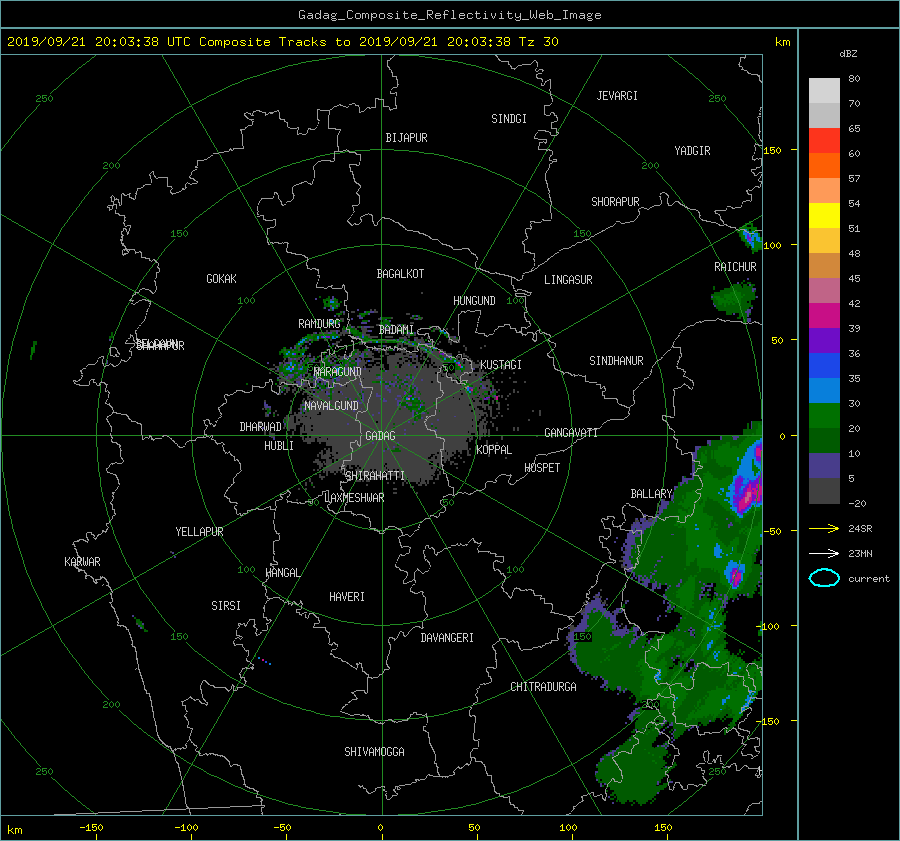Select the DAVANGERI label

coord(447,638)
